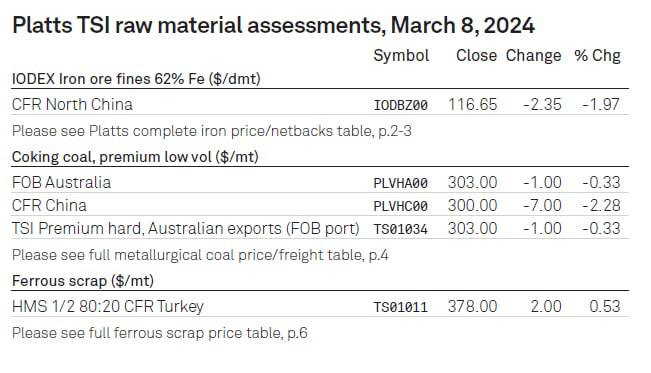The image size is (651, 373).
Task: Click the PLVHA00 symbol code
Action: click(401, 183)
